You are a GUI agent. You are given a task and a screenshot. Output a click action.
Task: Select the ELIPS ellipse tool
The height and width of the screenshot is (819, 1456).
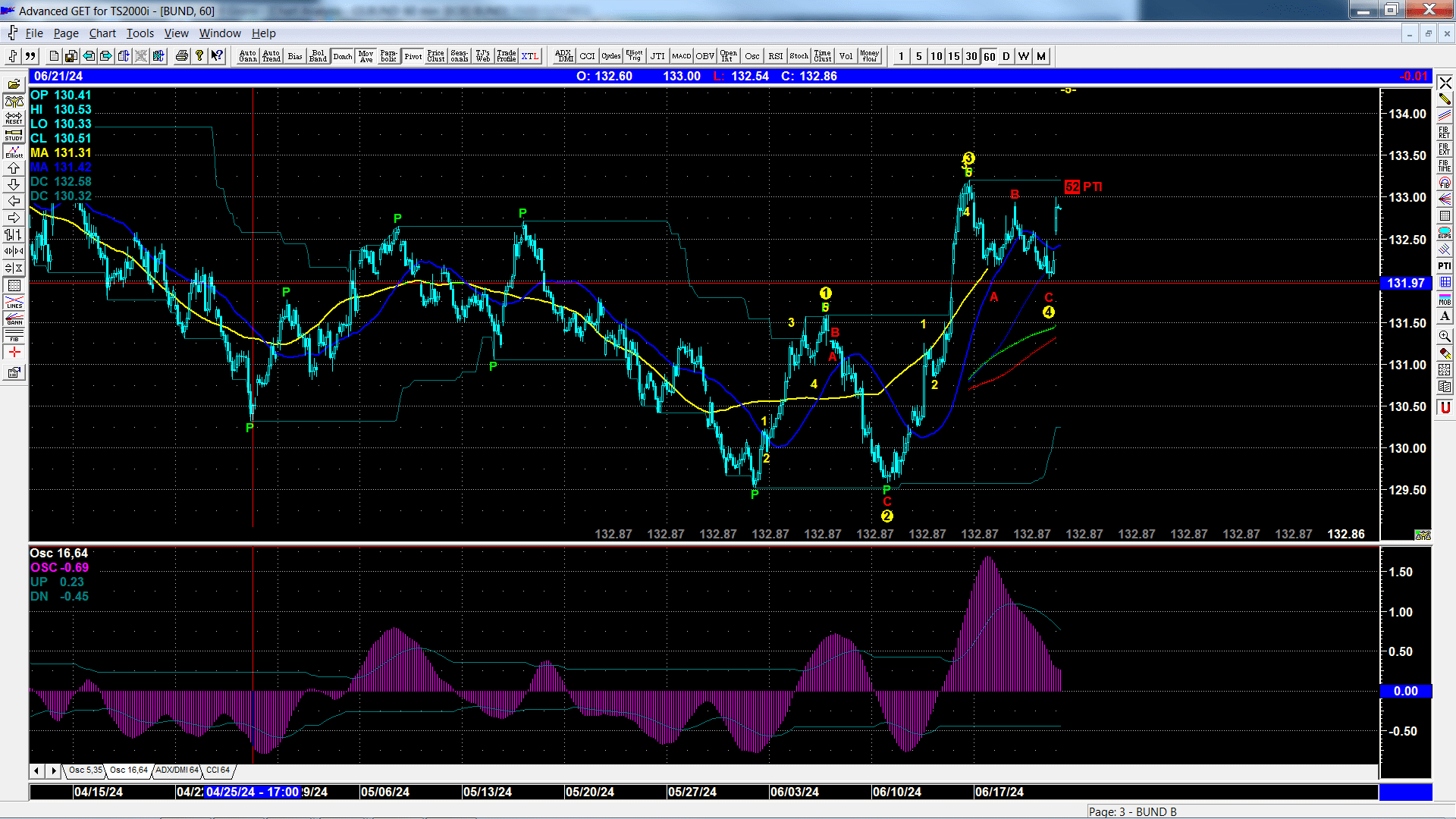(x=1445, y=233)
